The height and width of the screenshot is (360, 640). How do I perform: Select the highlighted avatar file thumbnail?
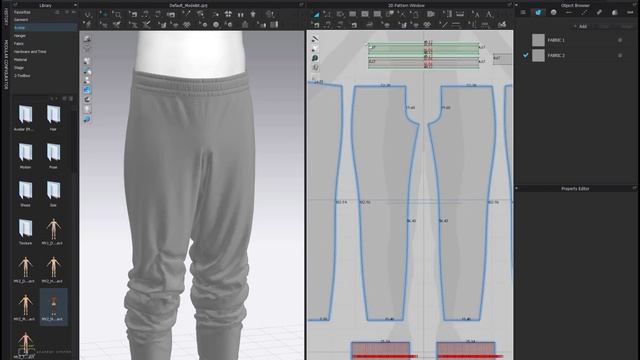click(x=53, y=307)
